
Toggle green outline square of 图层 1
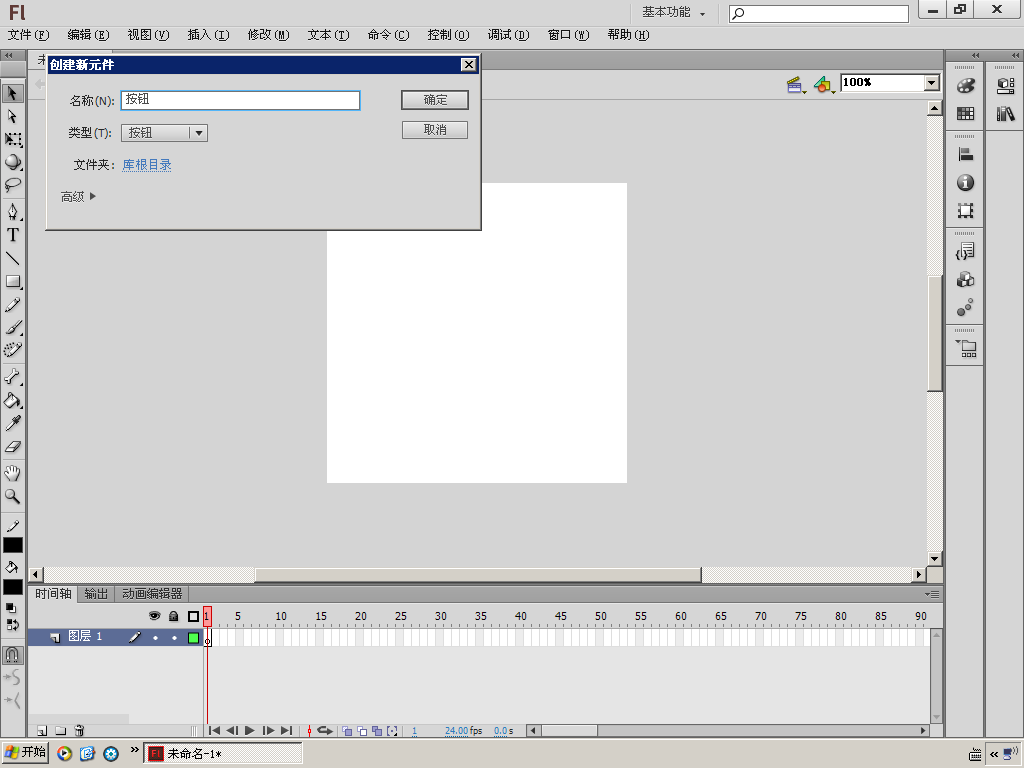pyautogui.click(x=193, y=637)
